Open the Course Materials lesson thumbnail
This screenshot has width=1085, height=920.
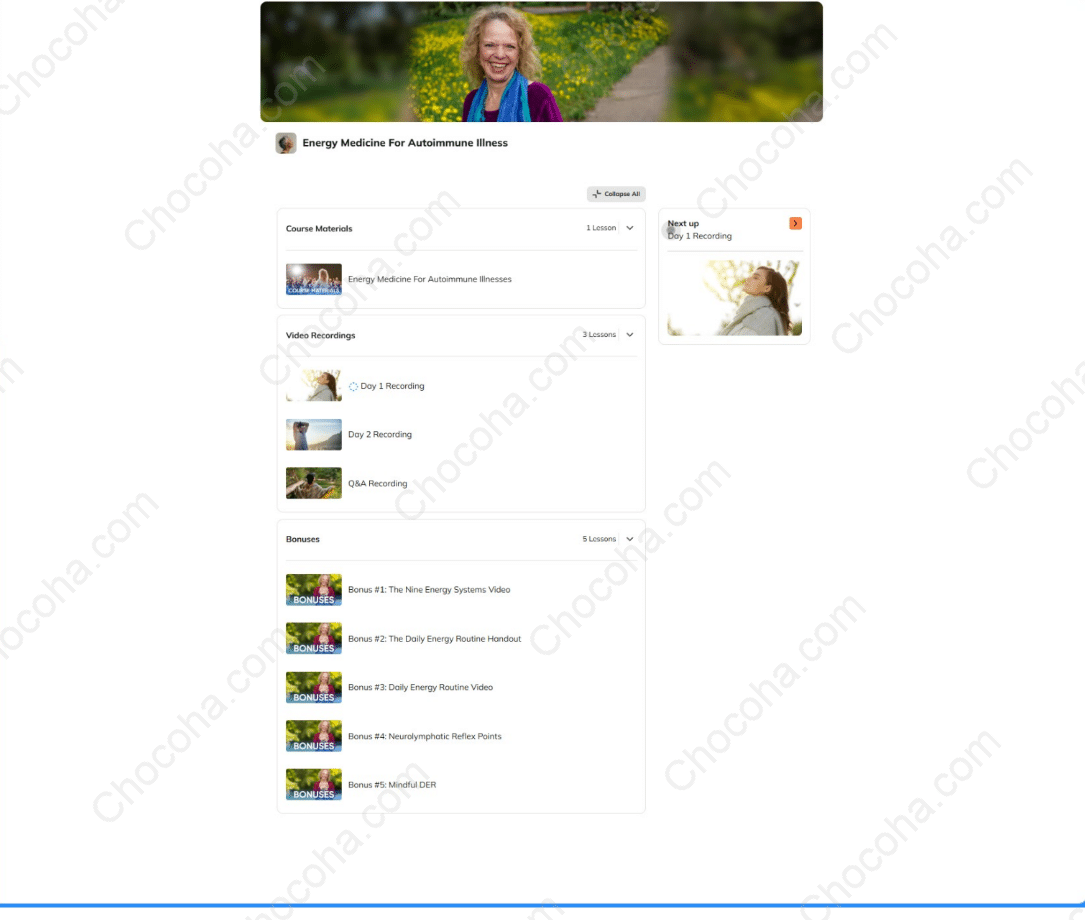(x=313, y=279)
